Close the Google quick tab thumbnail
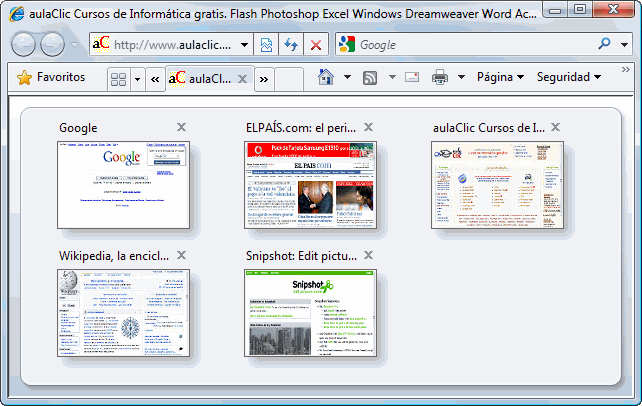 tap(181, 127)
